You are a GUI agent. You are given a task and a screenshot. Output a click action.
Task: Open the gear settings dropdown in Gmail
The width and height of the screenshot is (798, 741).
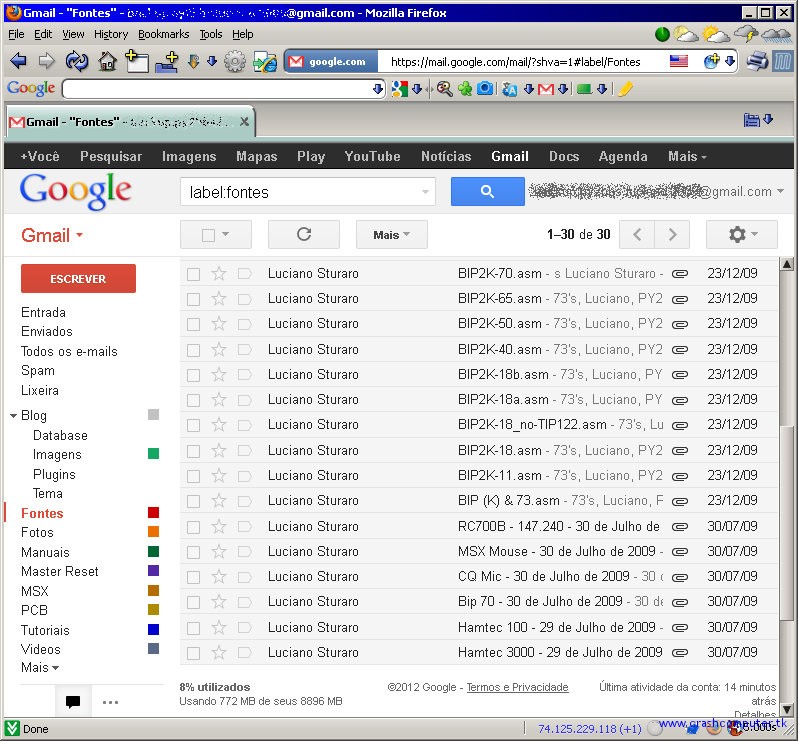(742, 234)
